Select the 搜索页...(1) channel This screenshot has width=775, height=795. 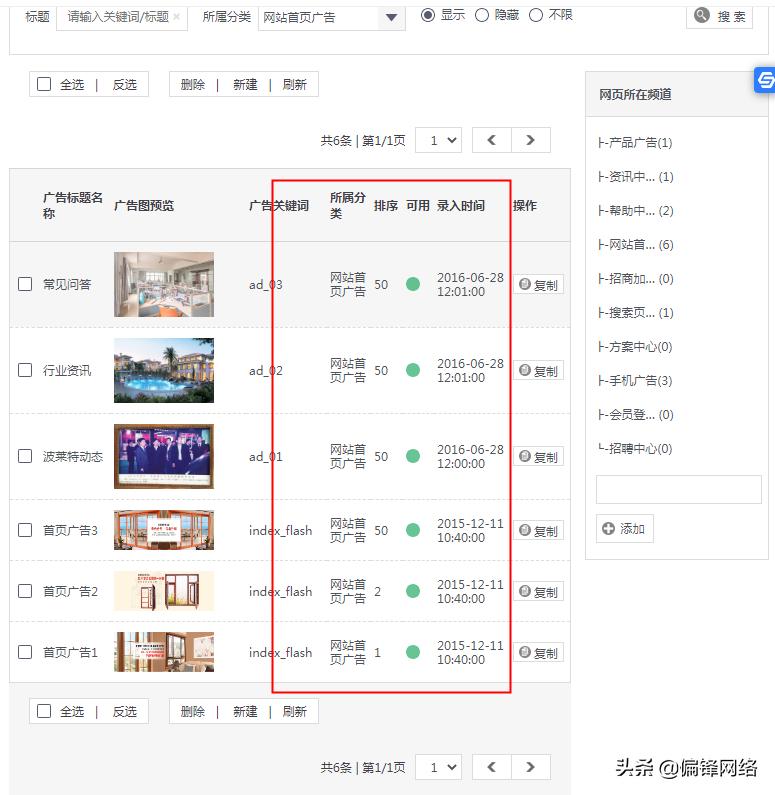(x=636, y=313)
